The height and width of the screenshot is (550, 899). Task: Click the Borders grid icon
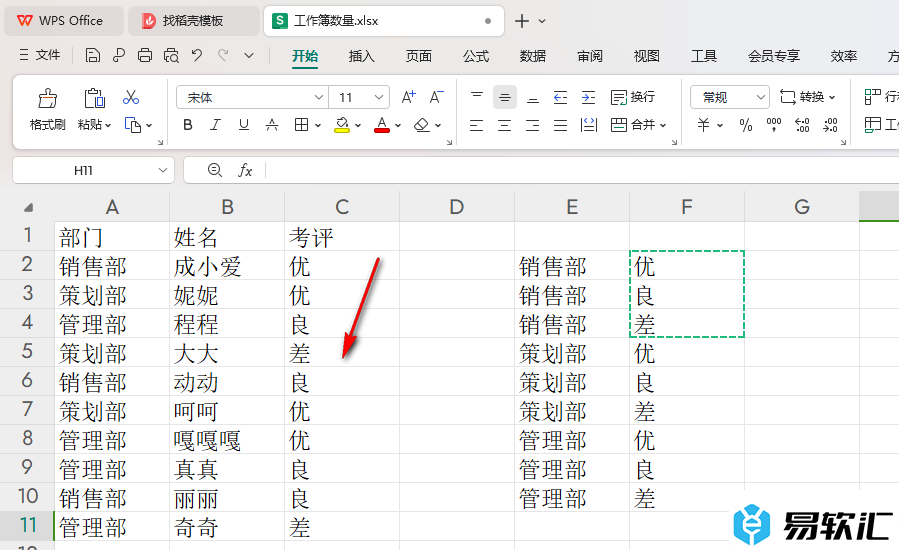pos(302,125)
